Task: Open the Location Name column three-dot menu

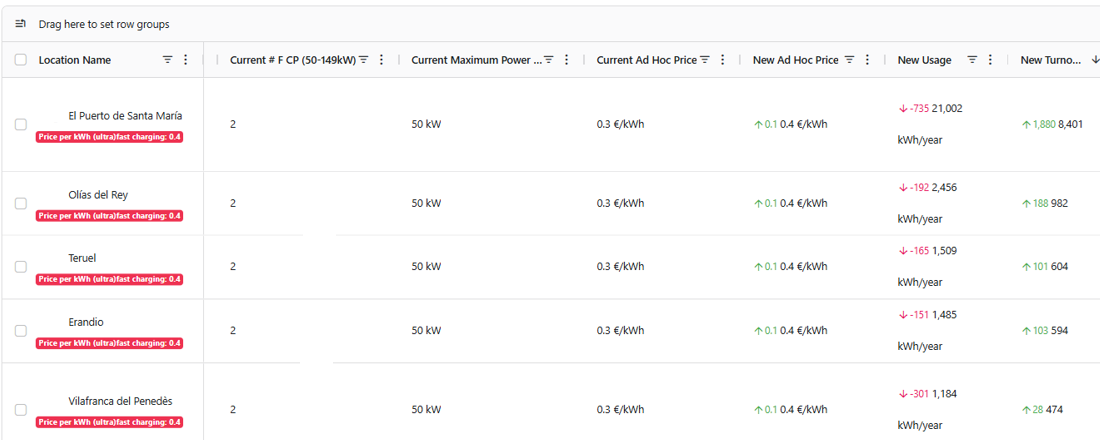Action: pos(185,60)
